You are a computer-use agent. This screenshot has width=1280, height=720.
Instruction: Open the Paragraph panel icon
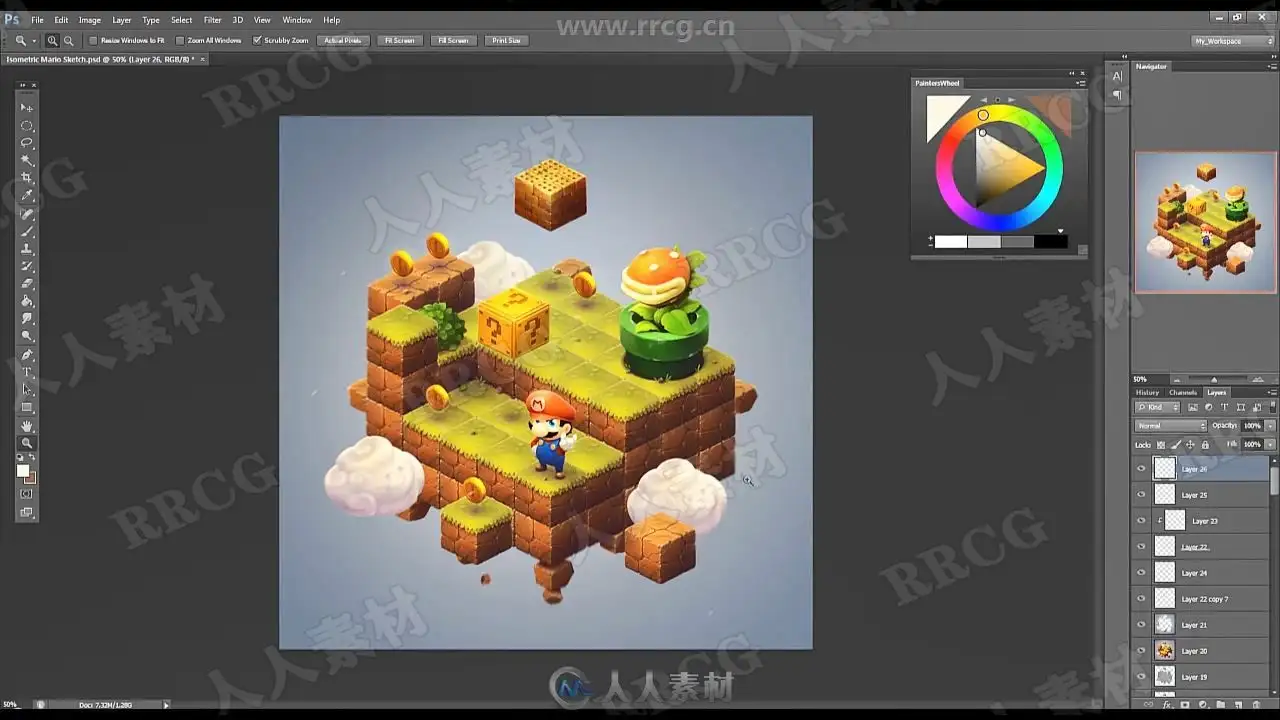1117,95
